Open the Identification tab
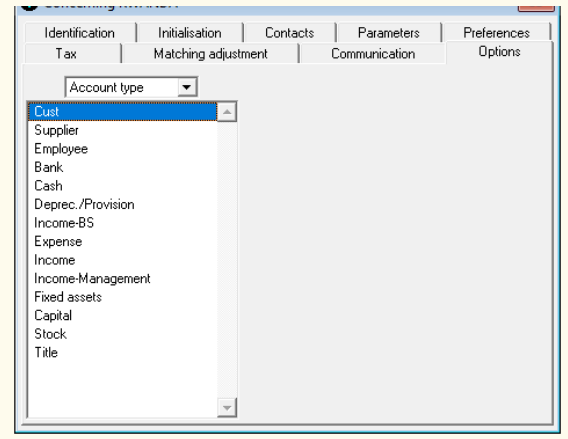This screenshot has height=439, width=568. [80, 33]
